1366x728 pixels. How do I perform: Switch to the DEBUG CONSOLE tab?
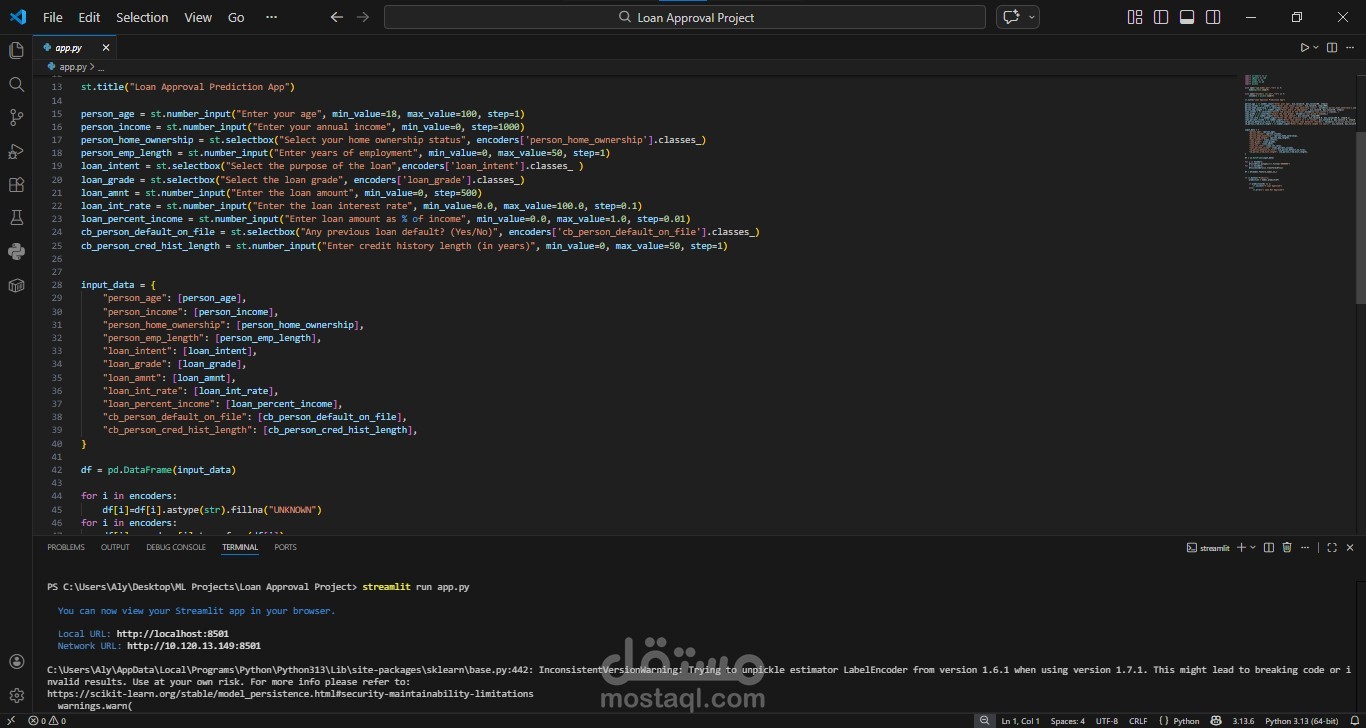coord(176,547)
